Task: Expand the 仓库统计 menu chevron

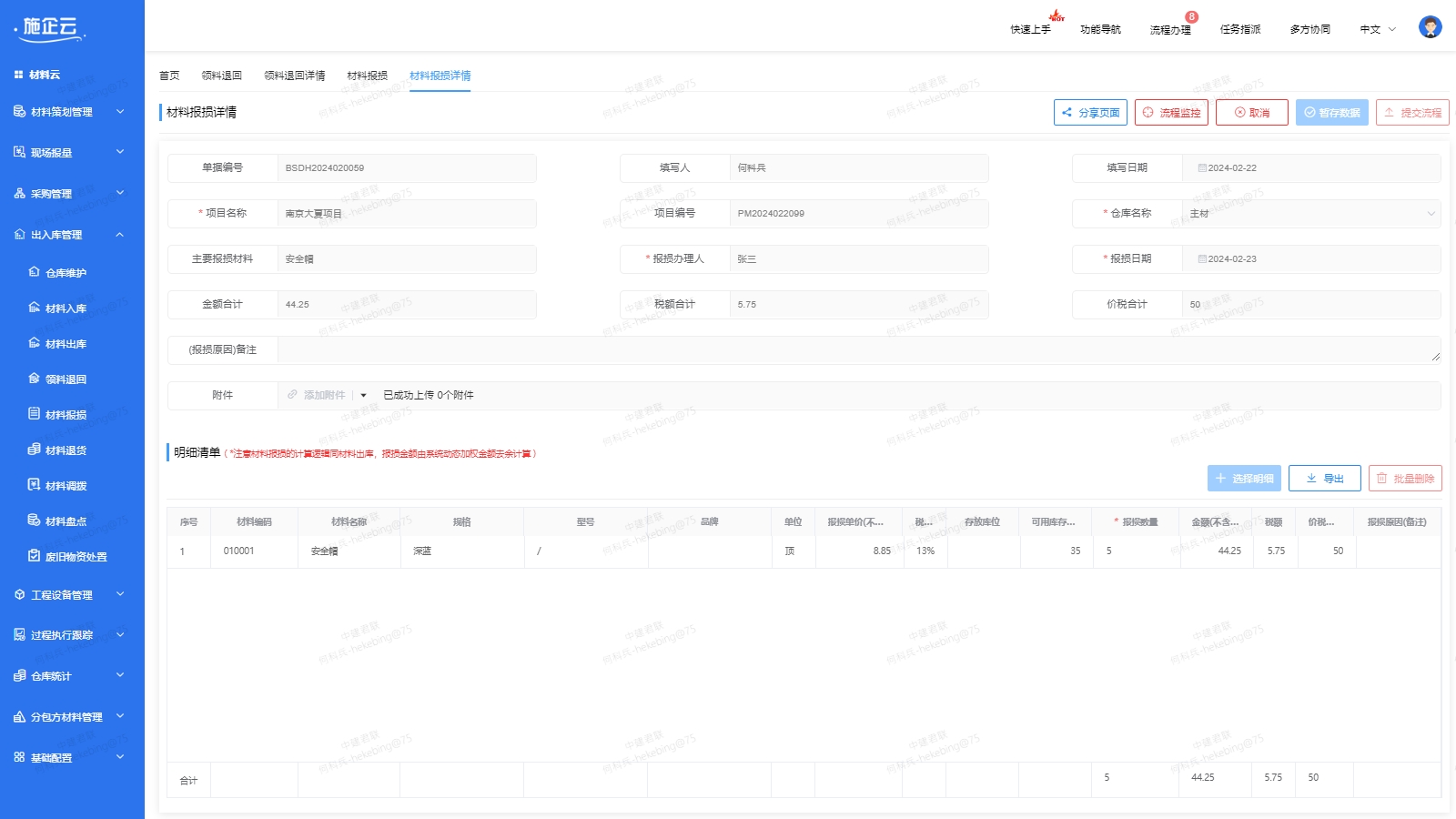Action: coord(119,675)
